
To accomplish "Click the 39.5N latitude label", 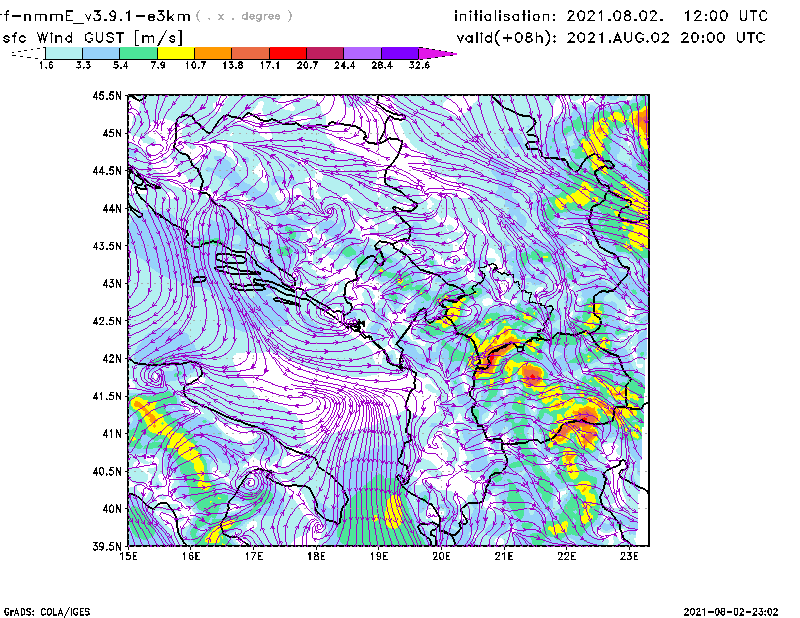I will (x=107, y=546).
